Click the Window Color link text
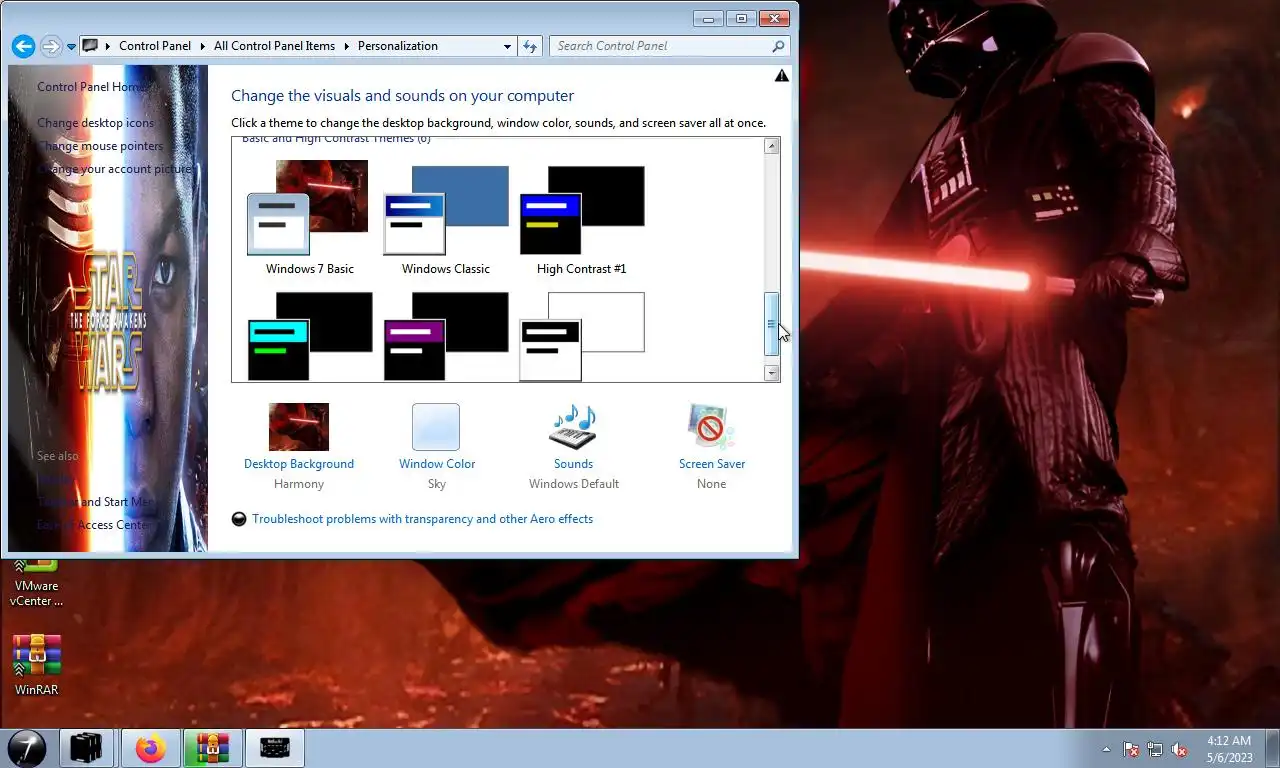Image resolution: width=1280 pixels, height=768 pixels. pos(437,464)
